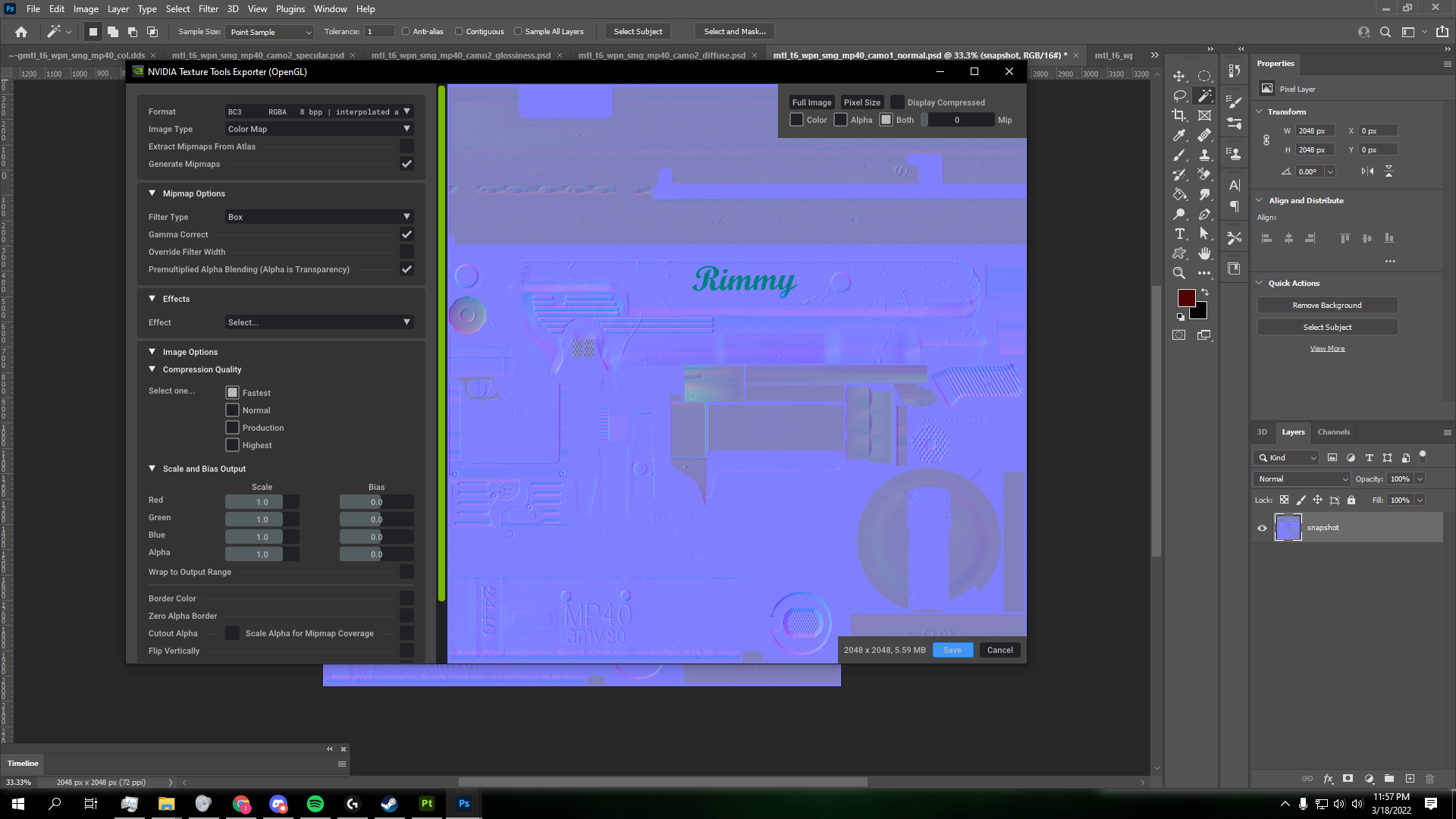
Task: Select the Crop tool
Action: (x=1179, y=115)
